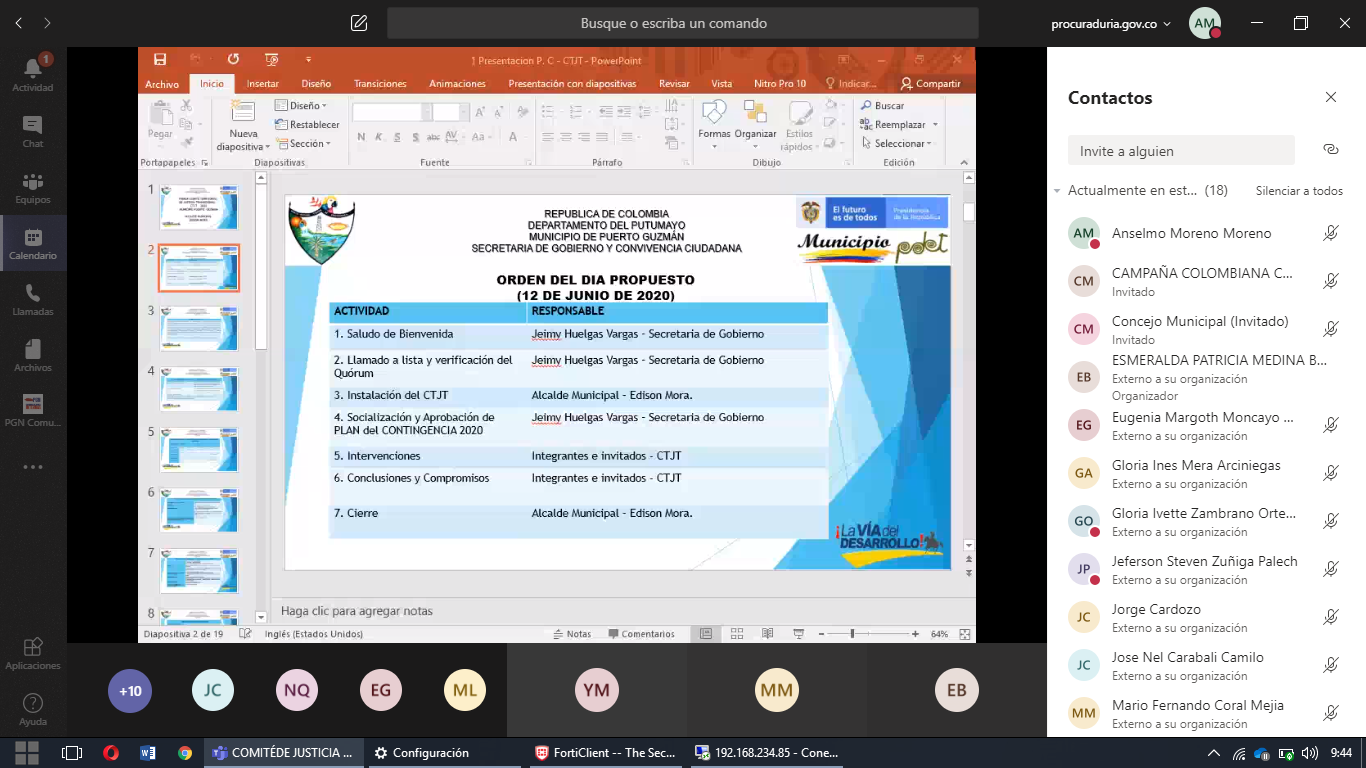This screenshot has height=768, width=1366.
Task: Toggle microphone mute for Gloria Ines Mera
Action: pyautogui.click(x=1330, y=474)
